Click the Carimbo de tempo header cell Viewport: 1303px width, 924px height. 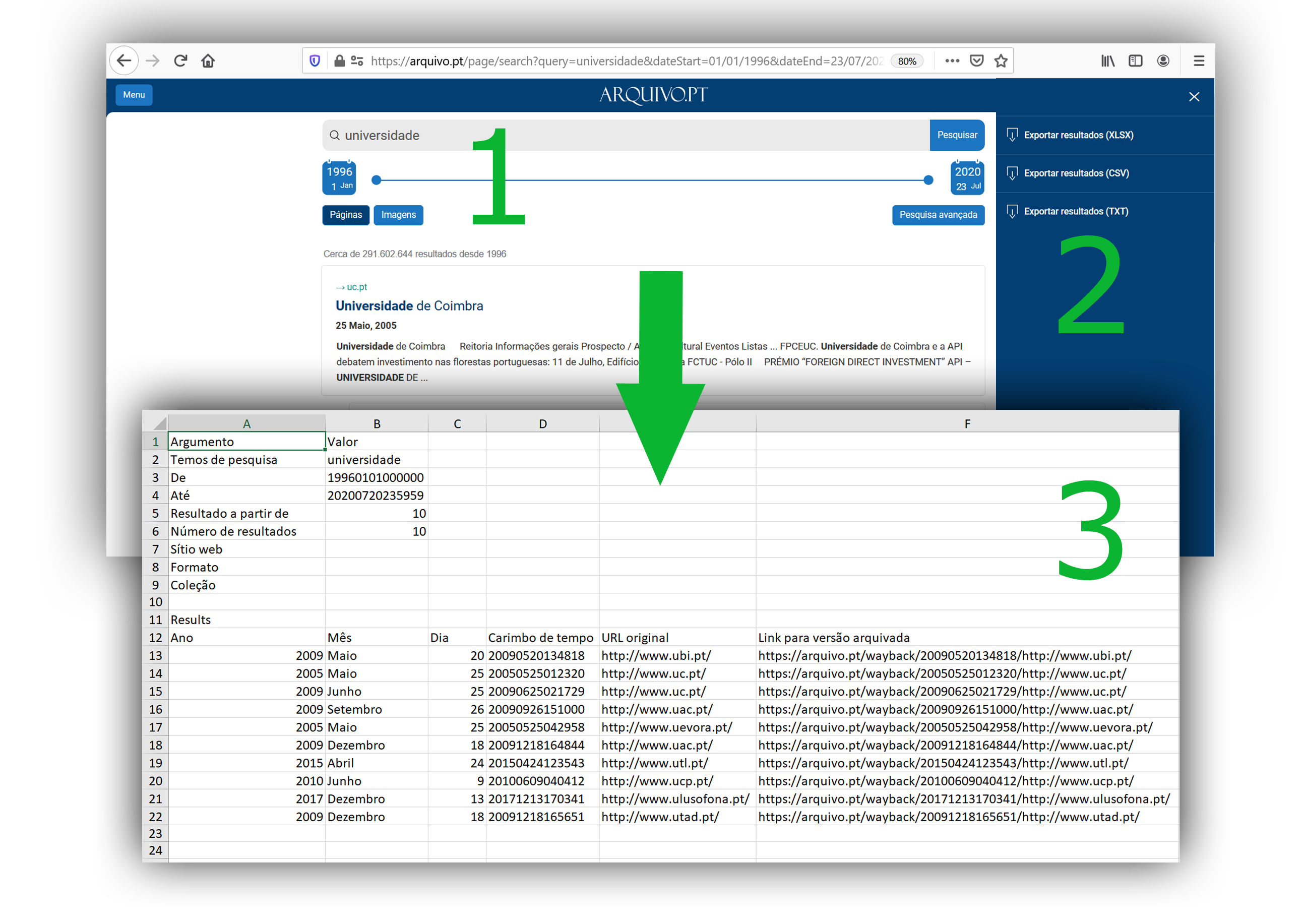pyautogui.click(x=542, y=637)
